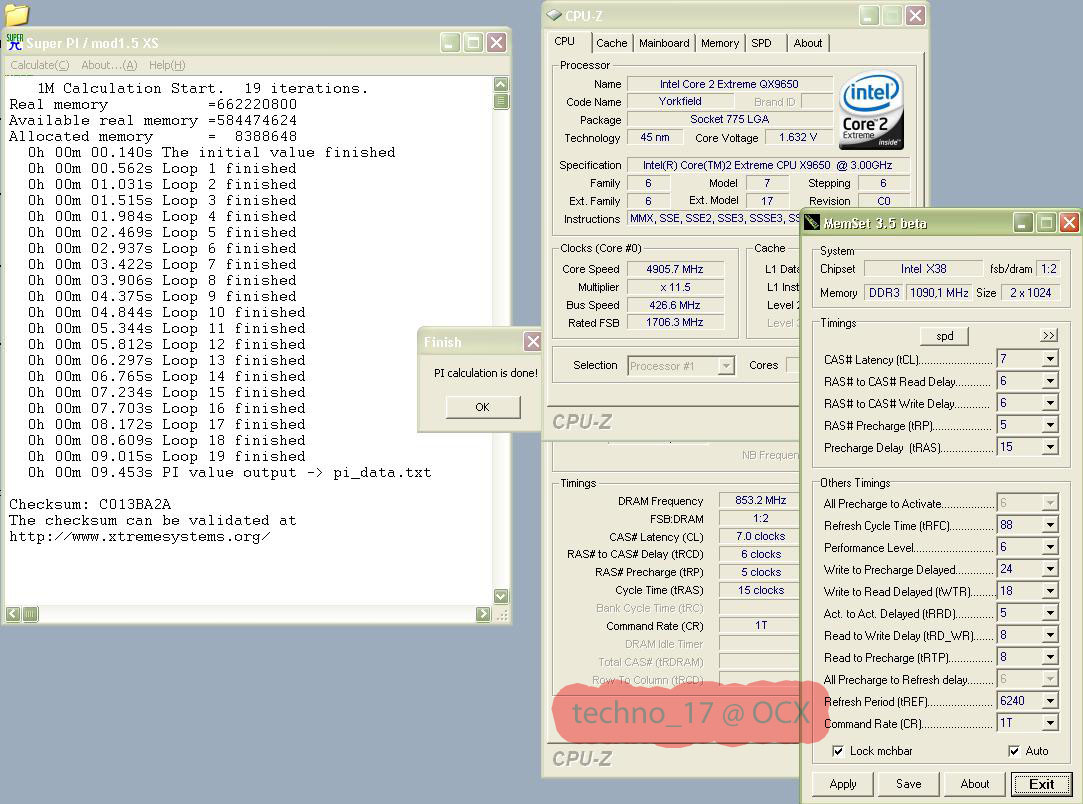Screen dimensions: 1083x804
Task: Click the Super PI title bar icon
Action: pyautogui.click(x=15, y=42)
